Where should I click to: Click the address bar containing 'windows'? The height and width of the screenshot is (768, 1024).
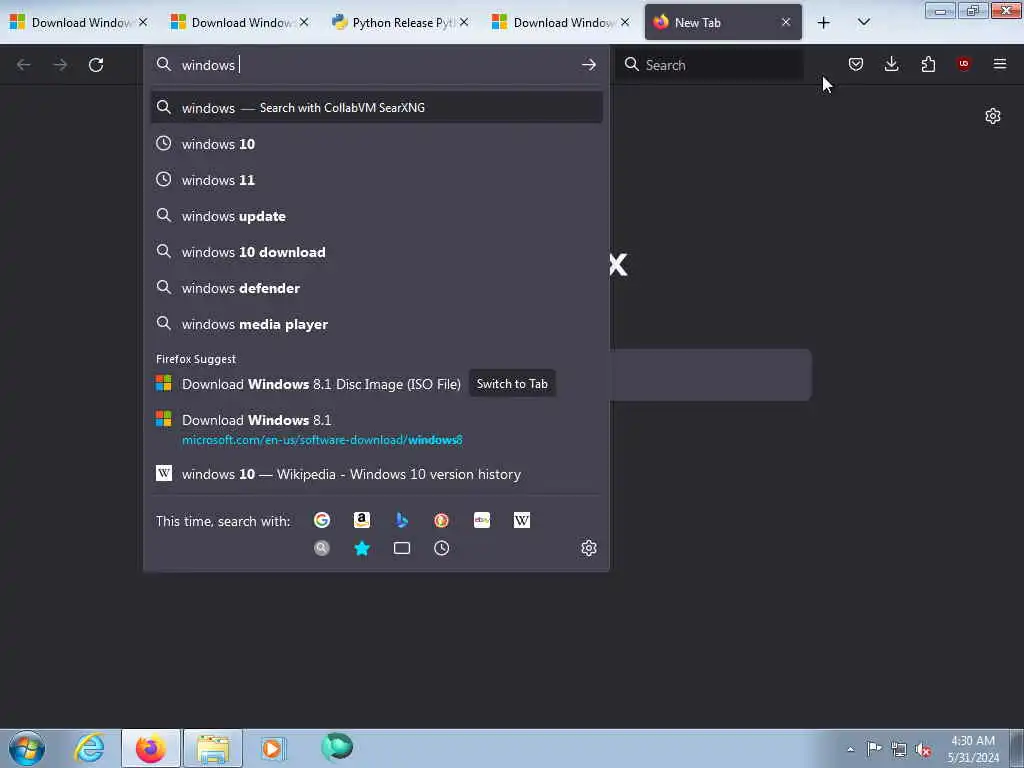coord(376,65)
